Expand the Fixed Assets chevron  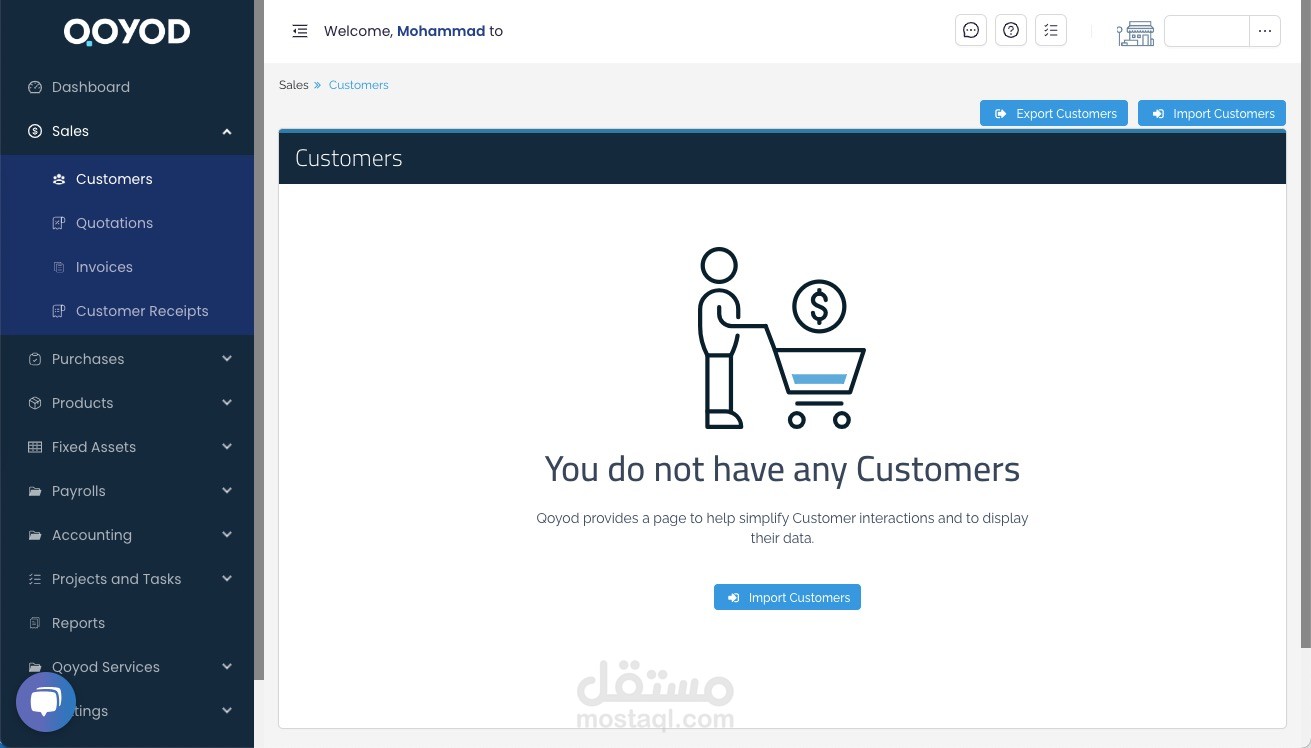coord(227,447)
